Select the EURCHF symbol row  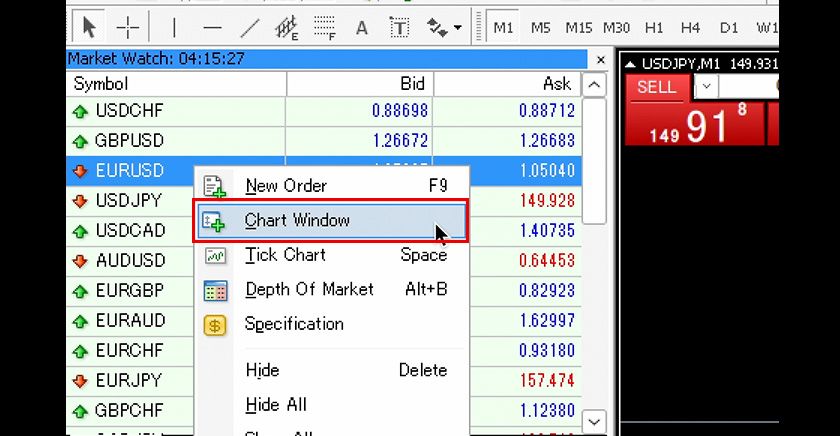[x=130, y=350]
